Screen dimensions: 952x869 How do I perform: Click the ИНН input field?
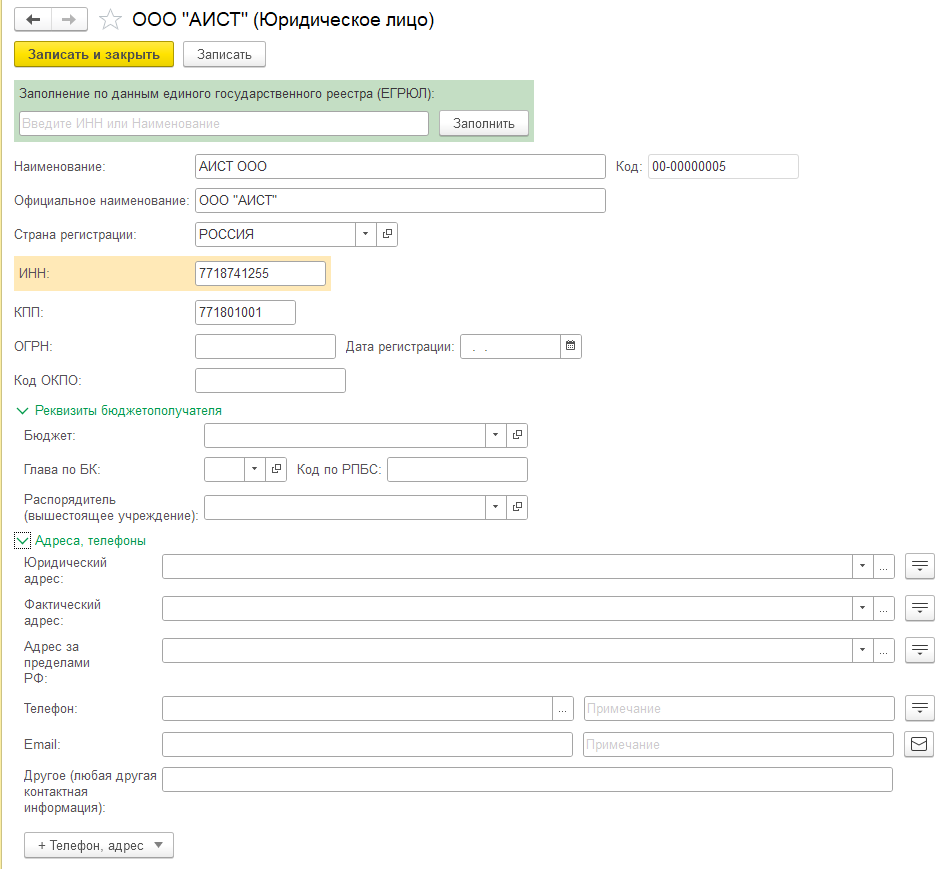(x=260, y=273)
